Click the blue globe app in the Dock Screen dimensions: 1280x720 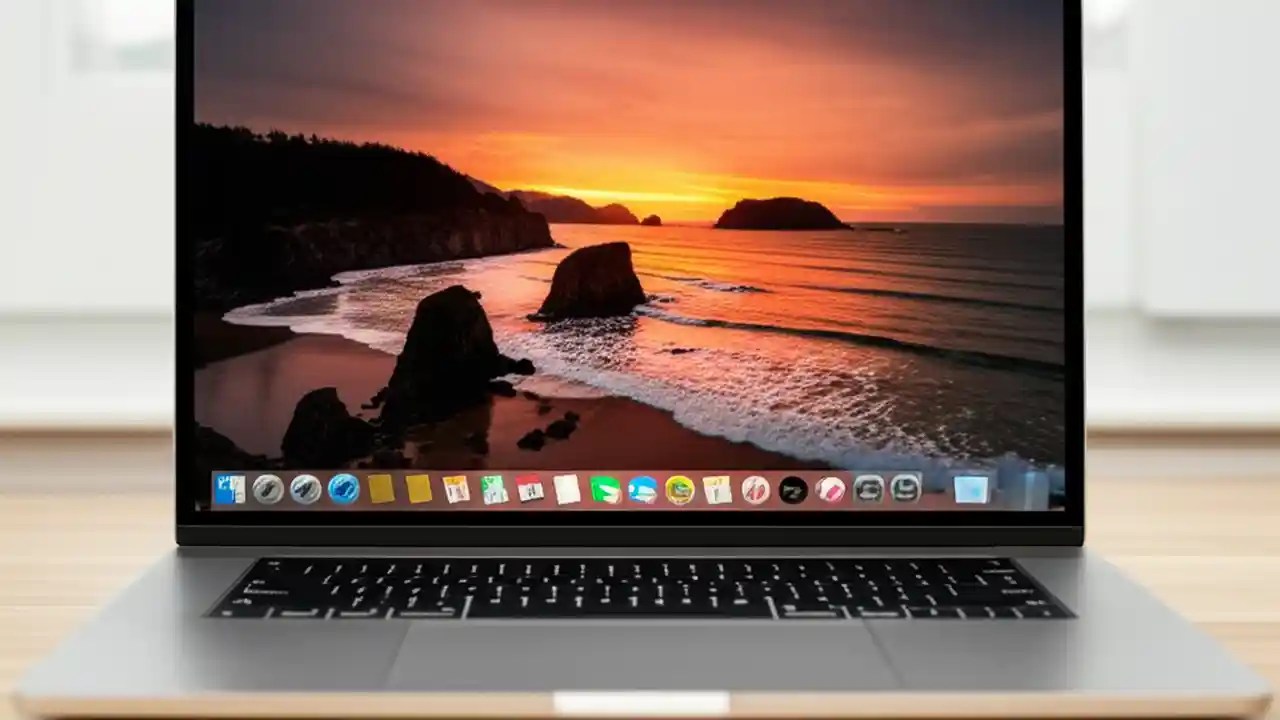(342, 490)
